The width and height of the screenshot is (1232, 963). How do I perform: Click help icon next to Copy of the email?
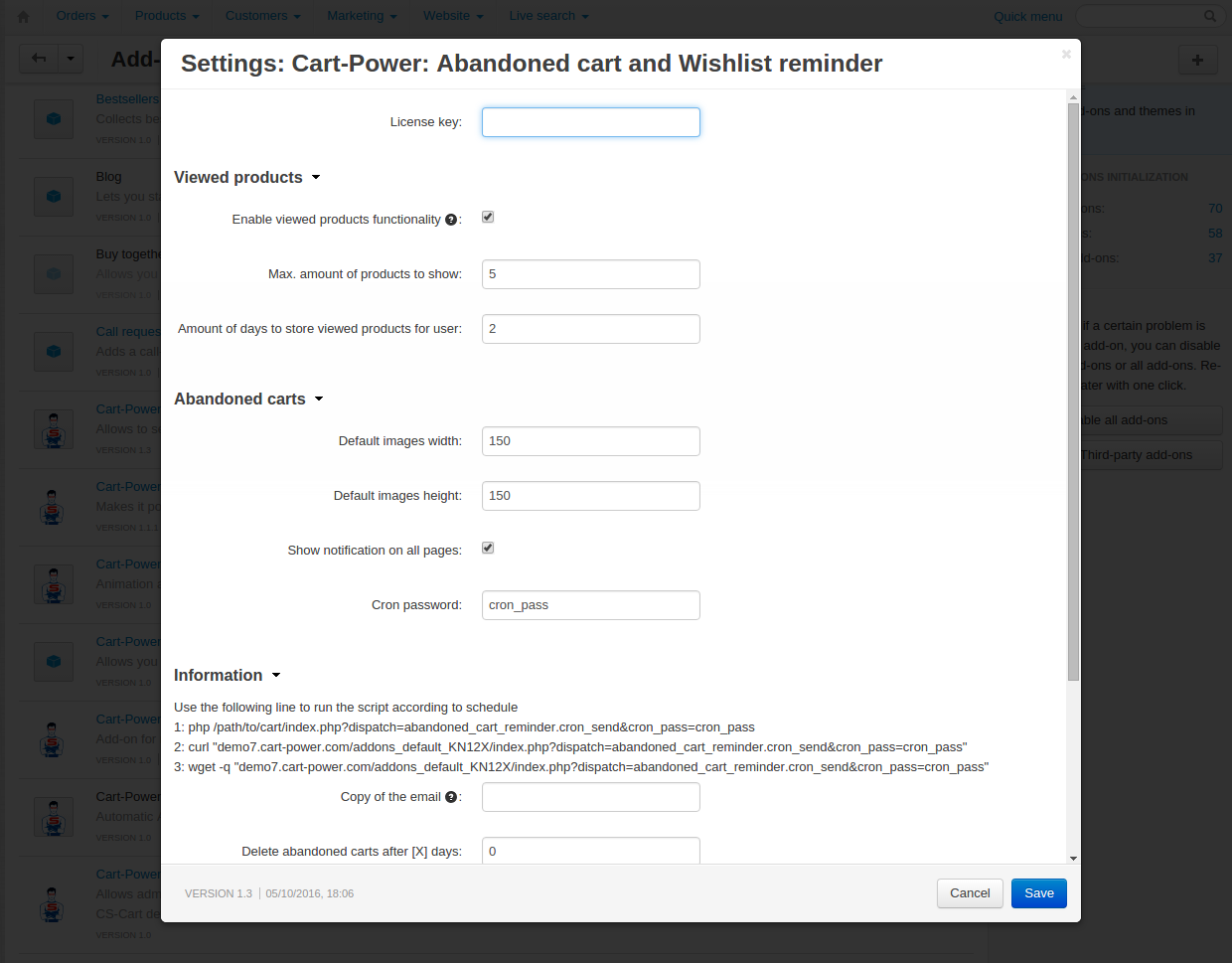pyautogui.click(x=451, y=797)
